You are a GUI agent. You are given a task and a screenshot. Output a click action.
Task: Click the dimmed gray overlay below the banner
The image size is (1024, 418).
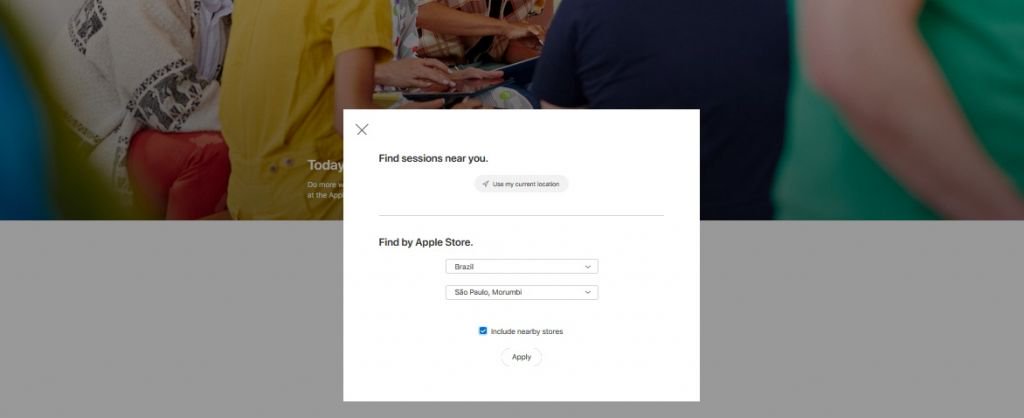pos(170,319)
